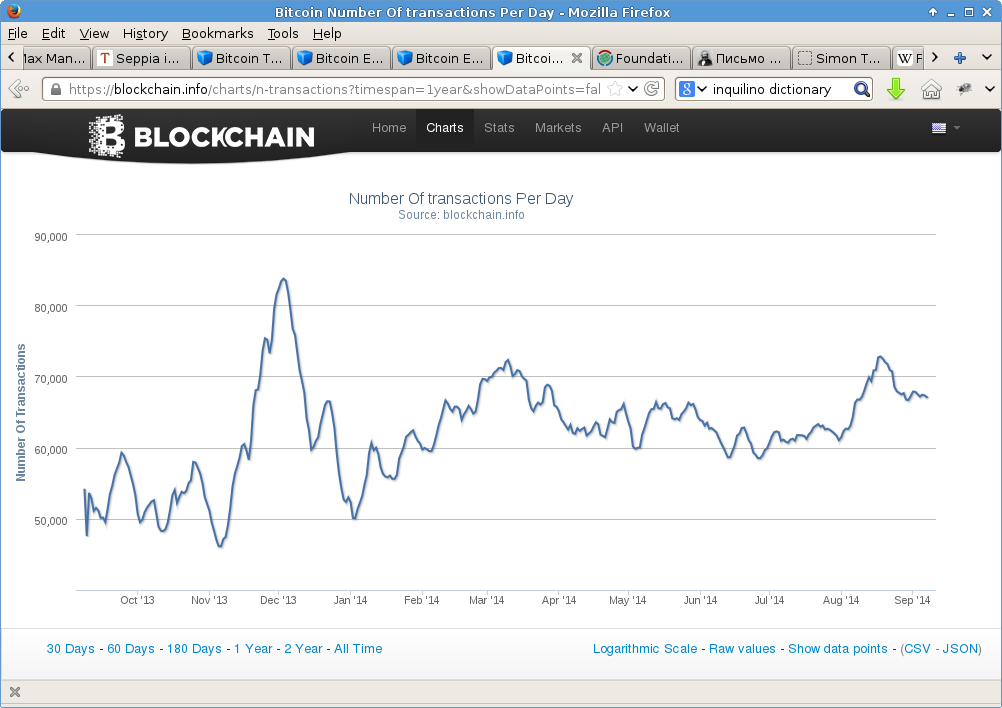Open the search engine selector dropdown

(693, 89)
